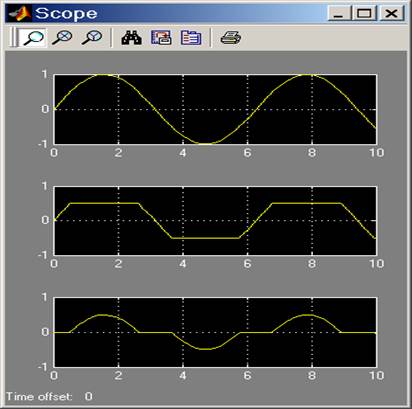Click the toolbar grip handle
This screenshot has width=412, height=409.
[13, 37]
